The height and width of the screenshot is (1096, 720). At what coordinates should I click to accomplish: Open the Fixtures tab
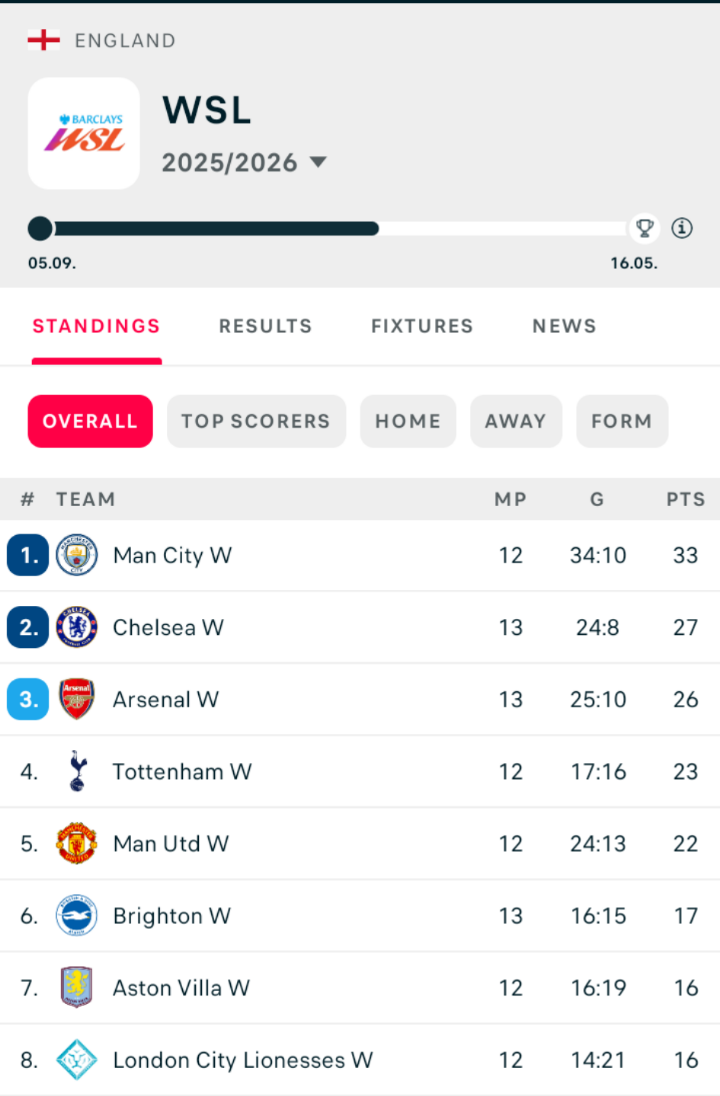coord(422,326)
